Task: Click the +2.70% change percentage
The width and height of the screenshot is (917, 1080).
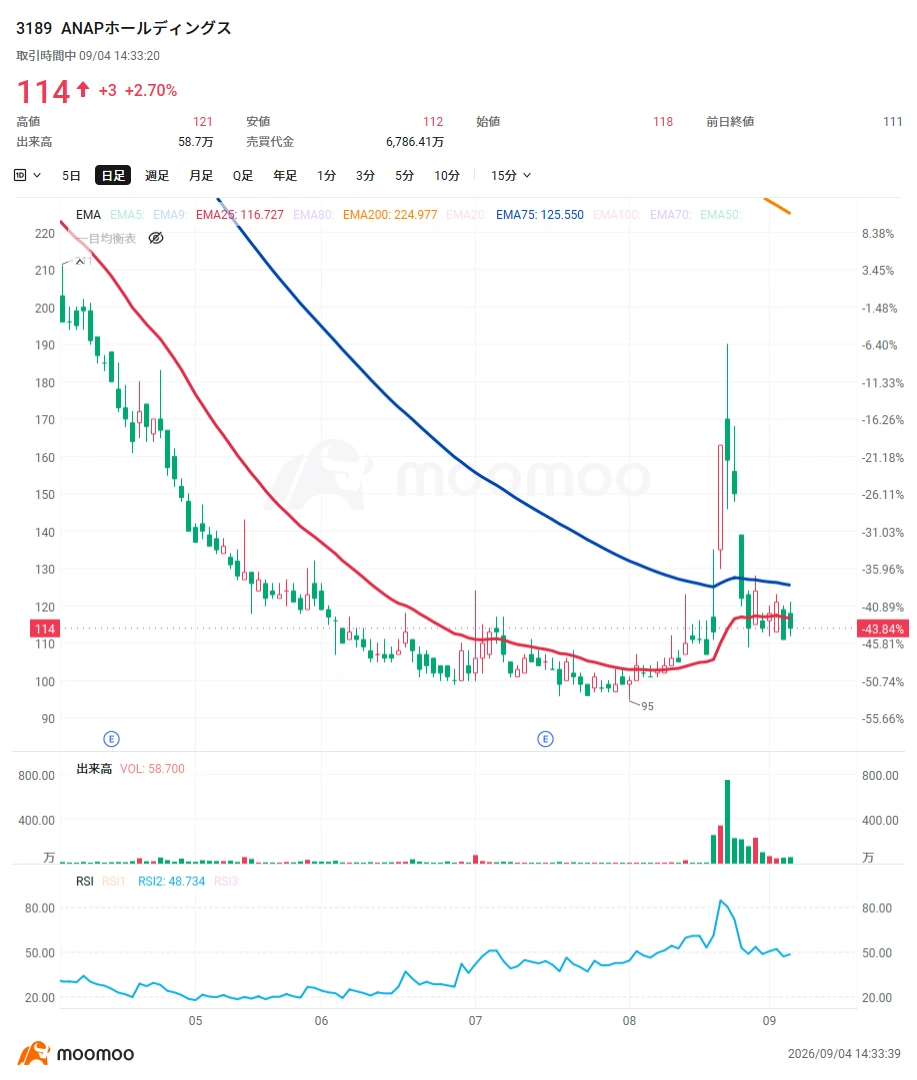Action: 151,91
